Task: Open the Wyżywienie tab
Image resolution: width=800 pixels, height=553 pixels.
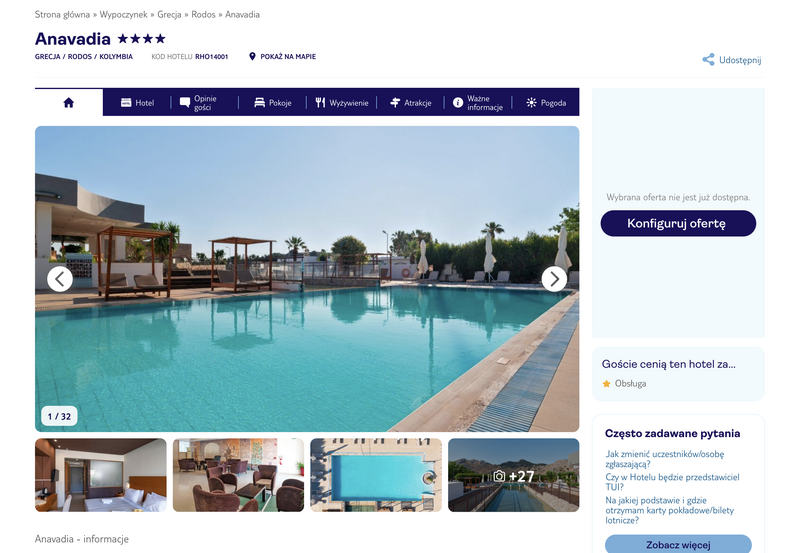Action: pyautogui.click(x=341, y=103)
